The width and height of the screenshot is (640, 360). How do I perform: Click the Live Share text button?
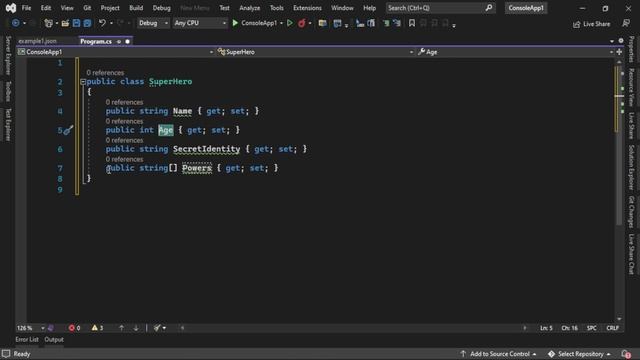coord(597,24)
